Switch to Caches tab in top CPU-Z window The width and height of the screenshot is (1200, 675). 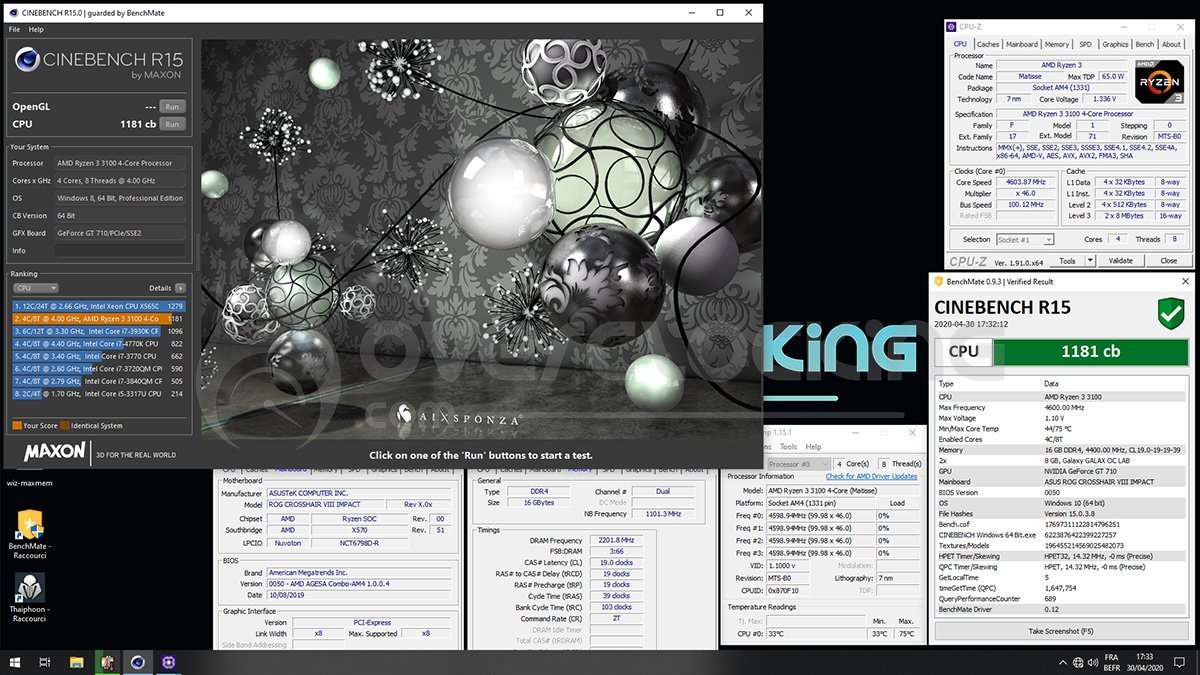point(988,44)
